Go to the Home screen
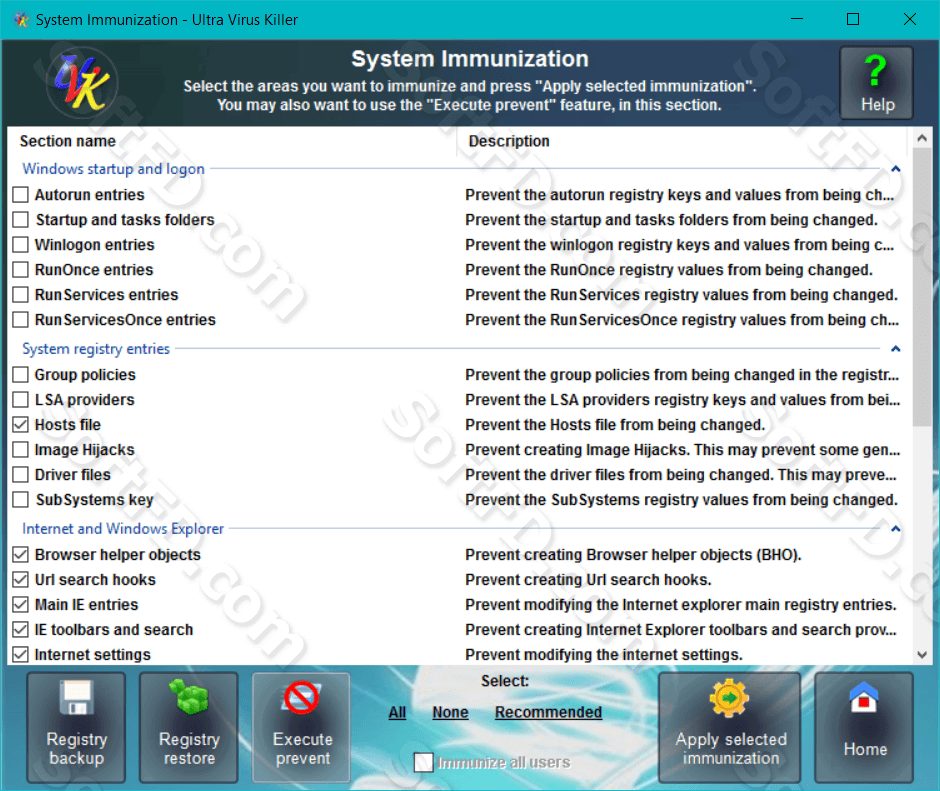940x791 pixels. pos(864,727)
